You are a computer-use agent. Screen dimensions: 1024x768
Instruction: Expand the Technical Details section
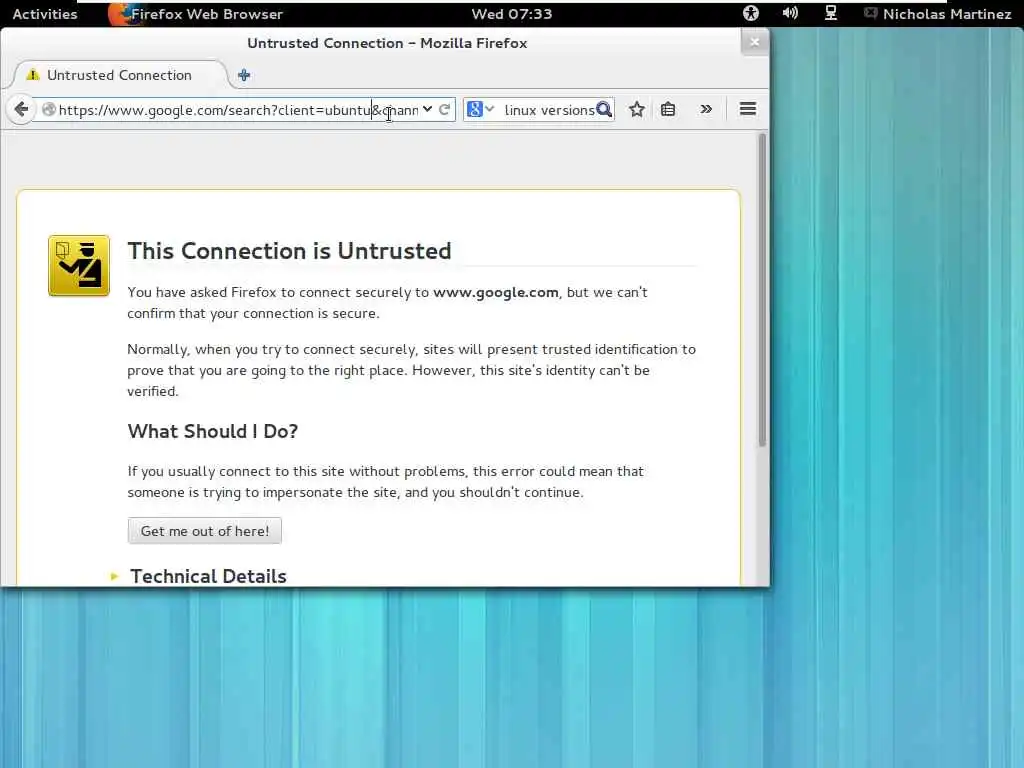208,576
